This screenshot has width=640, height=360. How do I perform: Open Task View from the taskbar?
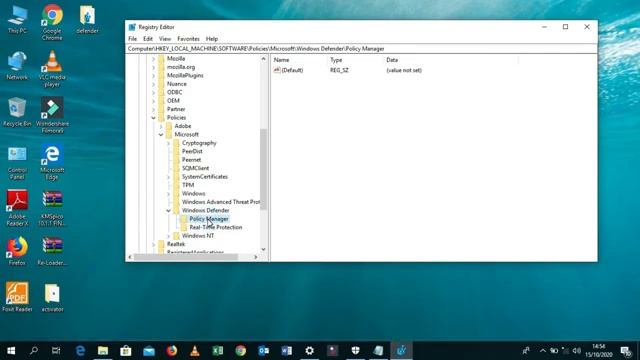click(x=56, y=351)
